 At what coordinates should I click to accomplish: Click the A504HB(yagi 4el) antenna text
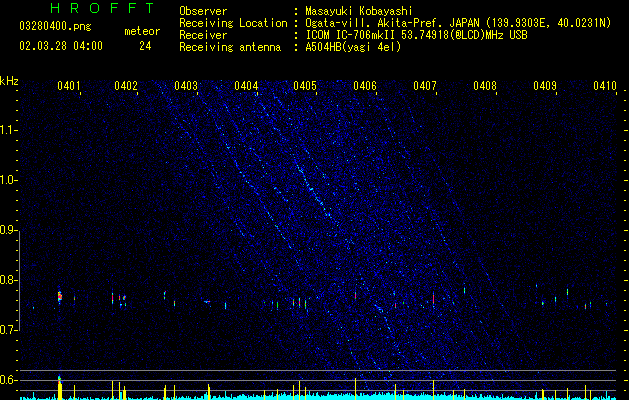point(353,47)
